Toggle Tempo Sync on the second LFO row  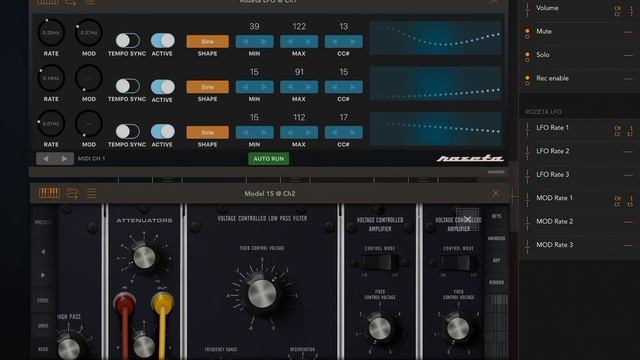coord(127,86)
